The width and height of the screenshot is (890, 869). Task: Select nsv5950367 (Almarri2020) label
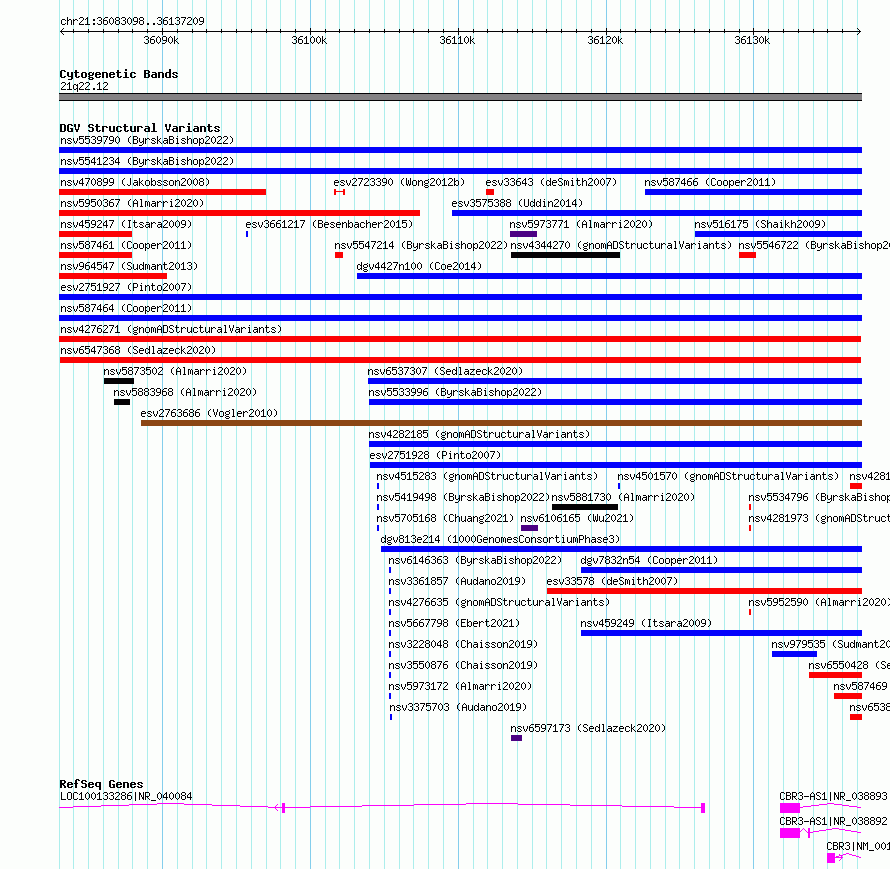132,203
